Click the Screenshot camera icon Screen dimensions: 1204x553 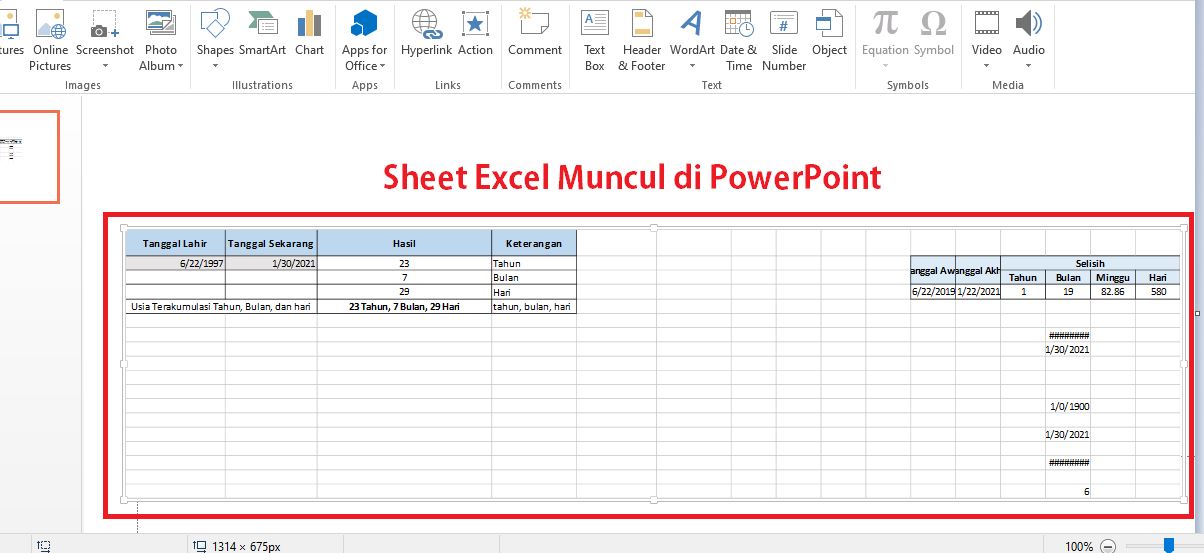point(104,24)
